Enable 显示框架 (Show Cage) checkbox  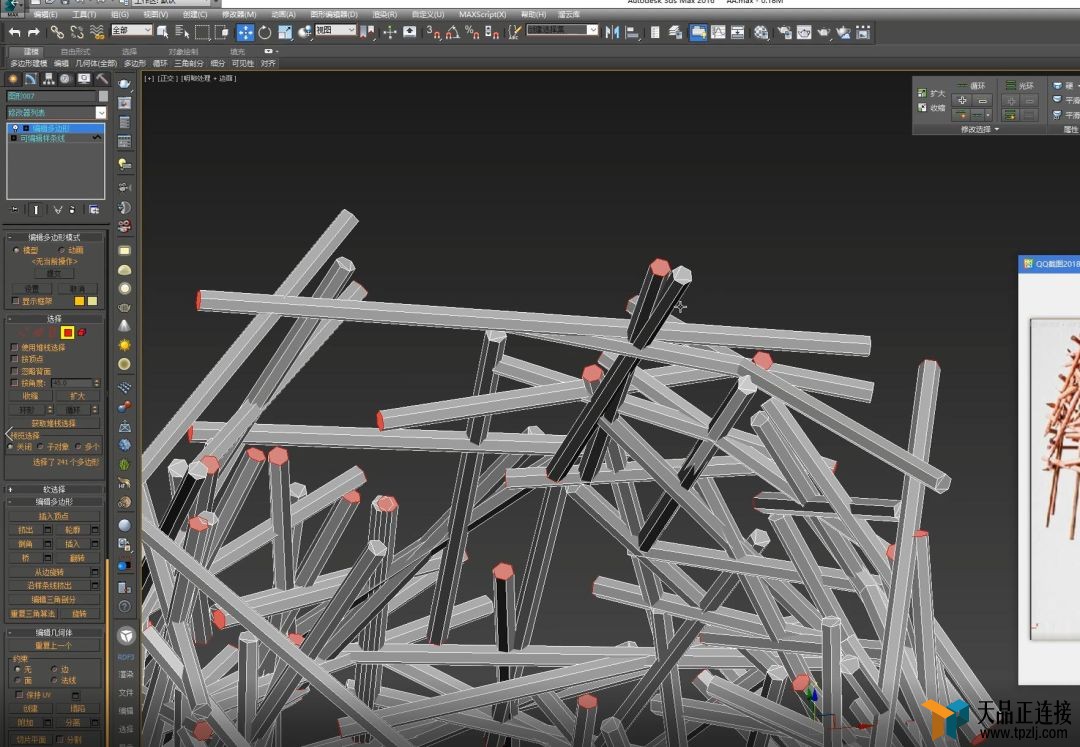(15, 301)
